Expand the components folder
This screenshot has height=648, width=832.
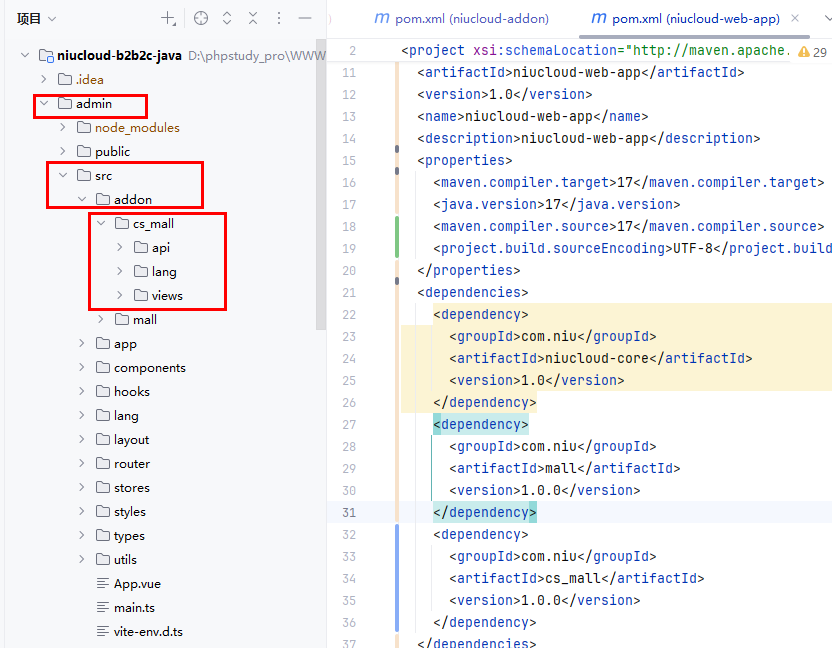(x=82, y=368)
